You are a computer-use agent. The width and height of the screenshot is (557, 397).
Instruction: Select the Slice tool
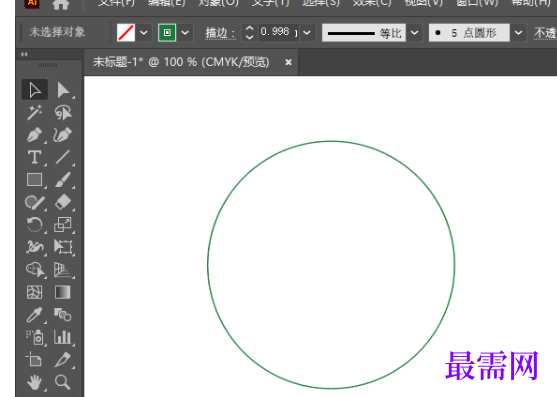click(x=63, y=359)
